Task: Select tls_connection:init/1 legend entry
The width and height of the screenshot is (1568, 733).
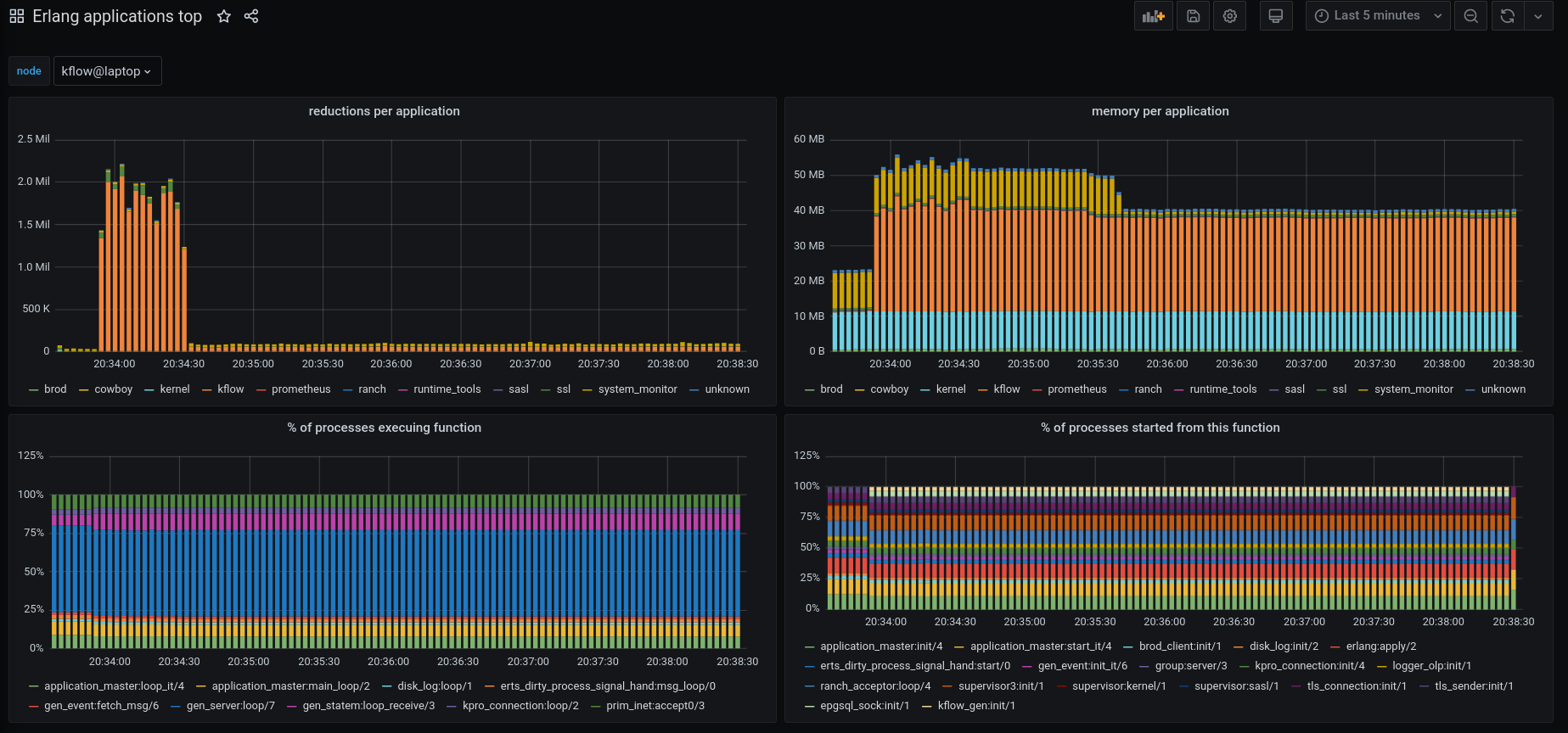Action: tap(1357, 686)
